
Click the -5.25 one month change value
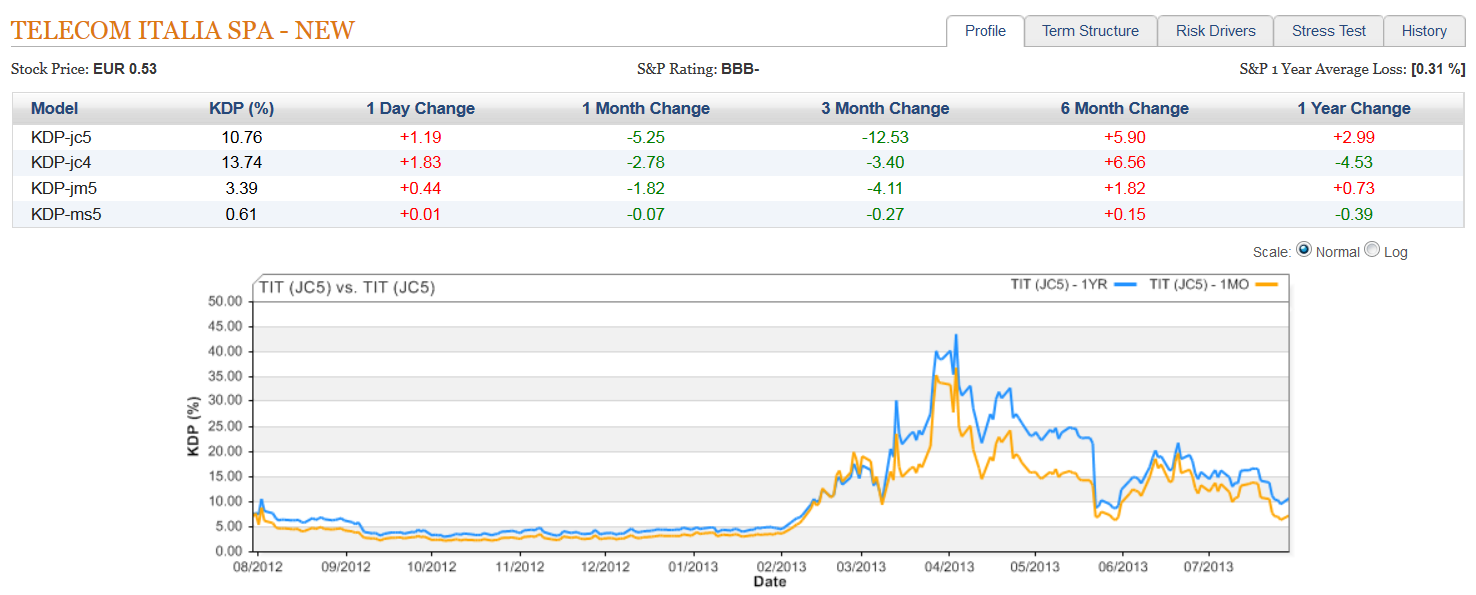pyautogui.click(x=645, y=137)
